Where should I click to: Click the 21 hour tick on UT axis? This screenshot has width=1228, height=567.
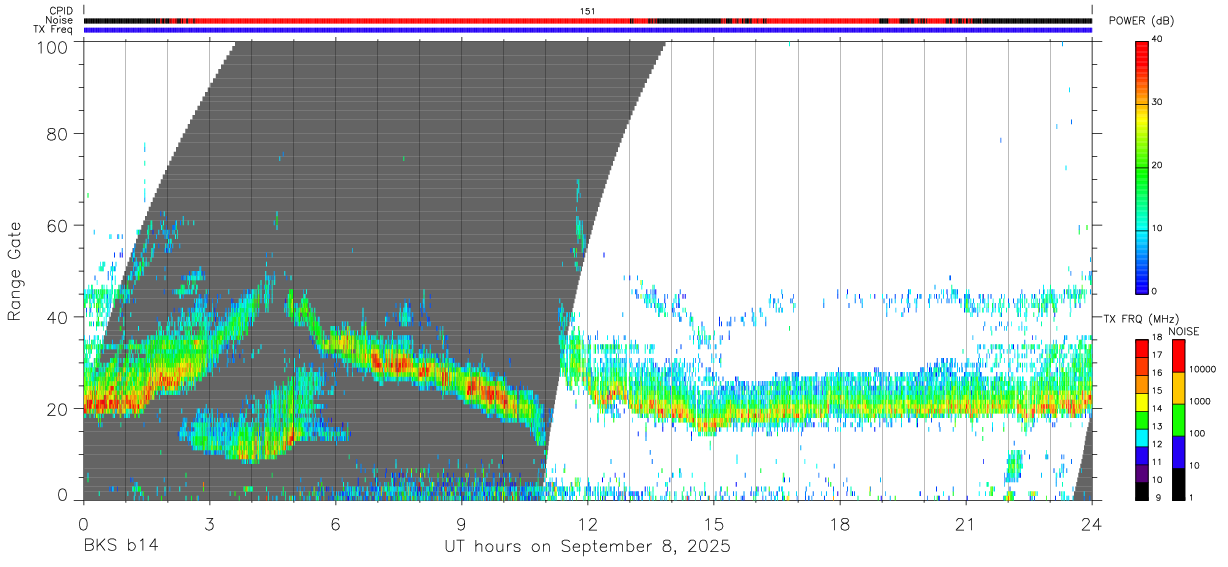pyautogui.click(x=966, y=523)
